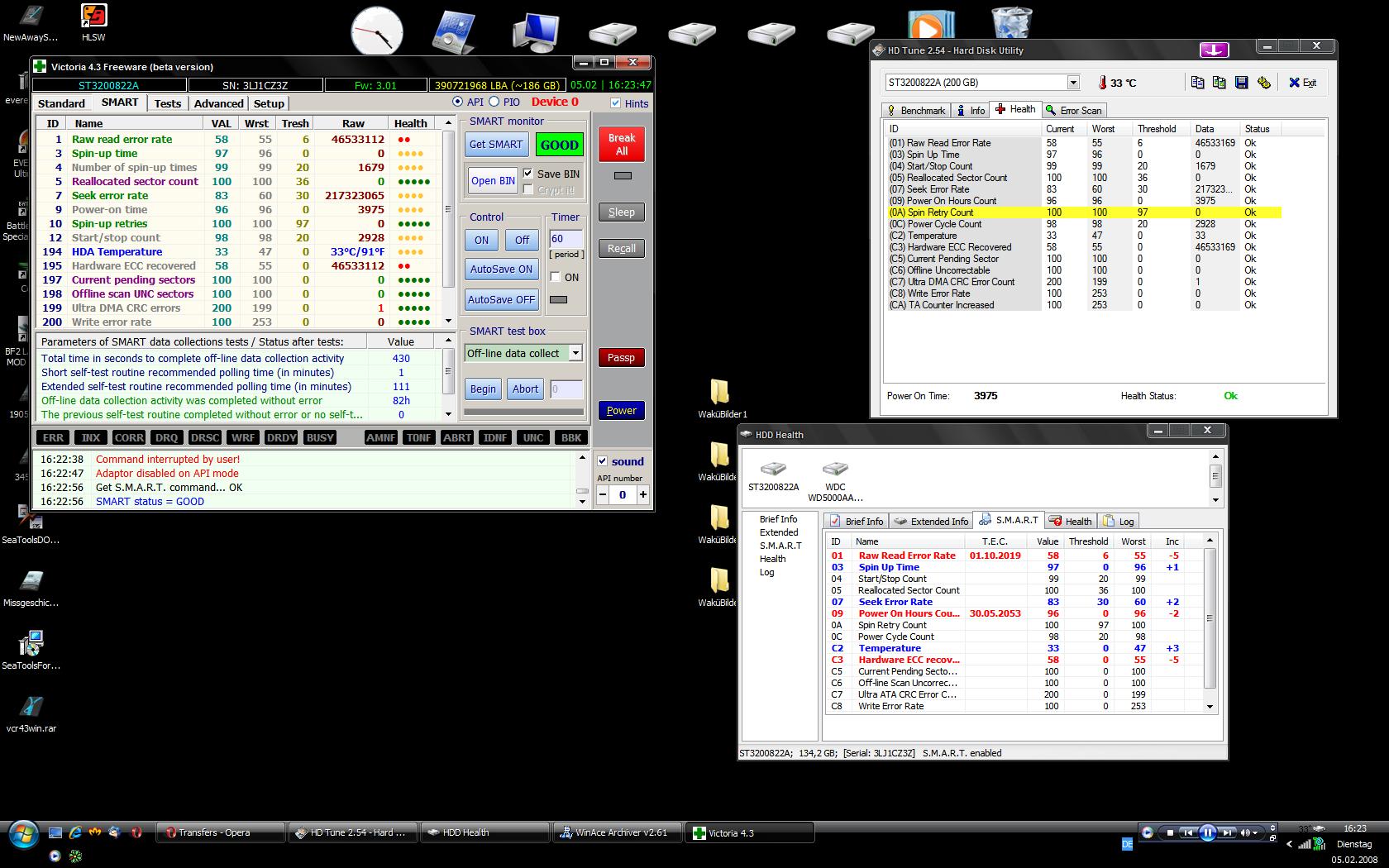The height and width of the screenshot is (868, 1389).
Task: Switch to WinAce Archiver taskbar button
Action: tap(618, 832)
